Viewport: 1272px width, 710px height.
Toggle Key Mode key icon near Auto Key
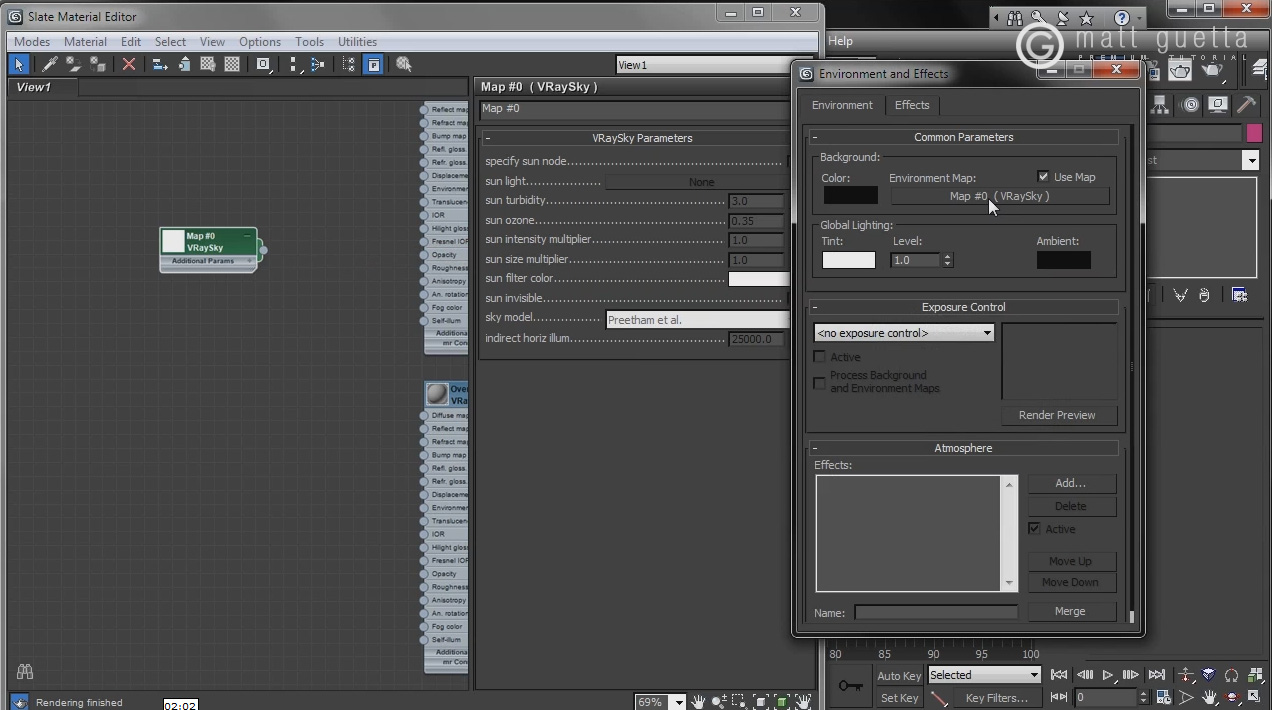coord(851,686)
